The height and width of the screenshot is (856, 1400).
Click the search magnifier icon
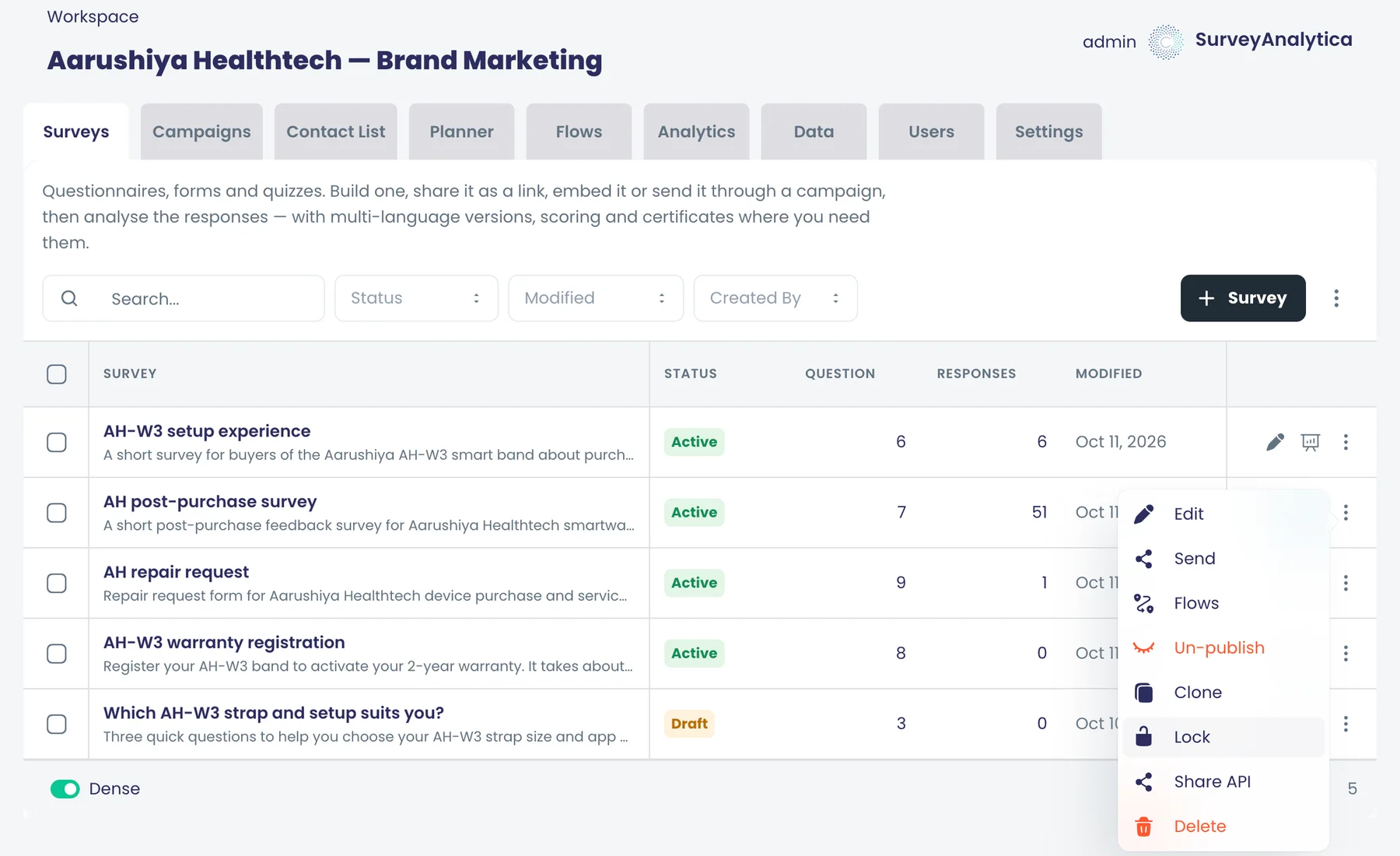69,298
